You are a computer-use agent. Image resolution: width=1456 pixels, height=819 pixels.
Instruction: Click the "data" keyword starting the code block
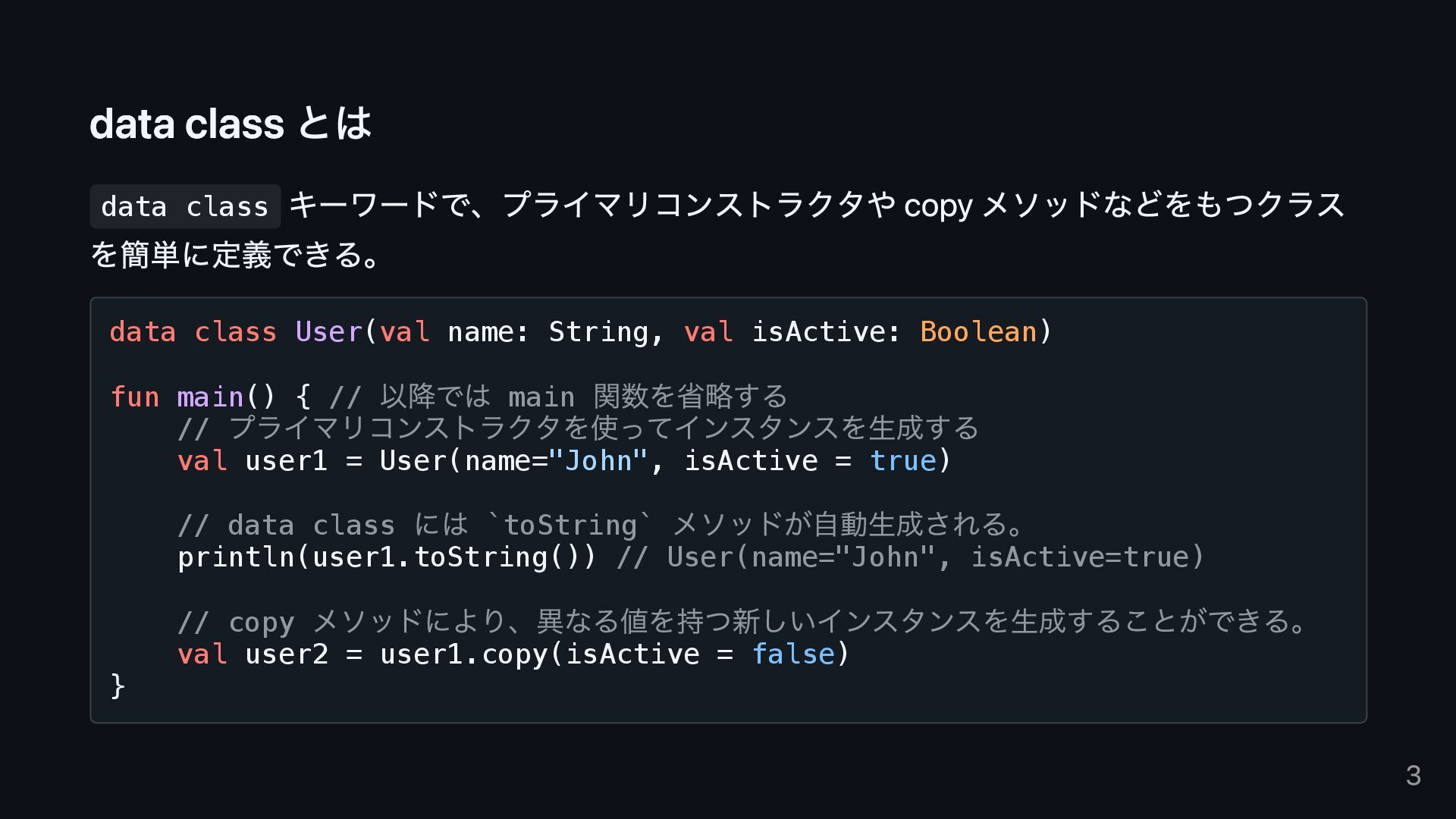pyautogui.click(x=143, y=332)
